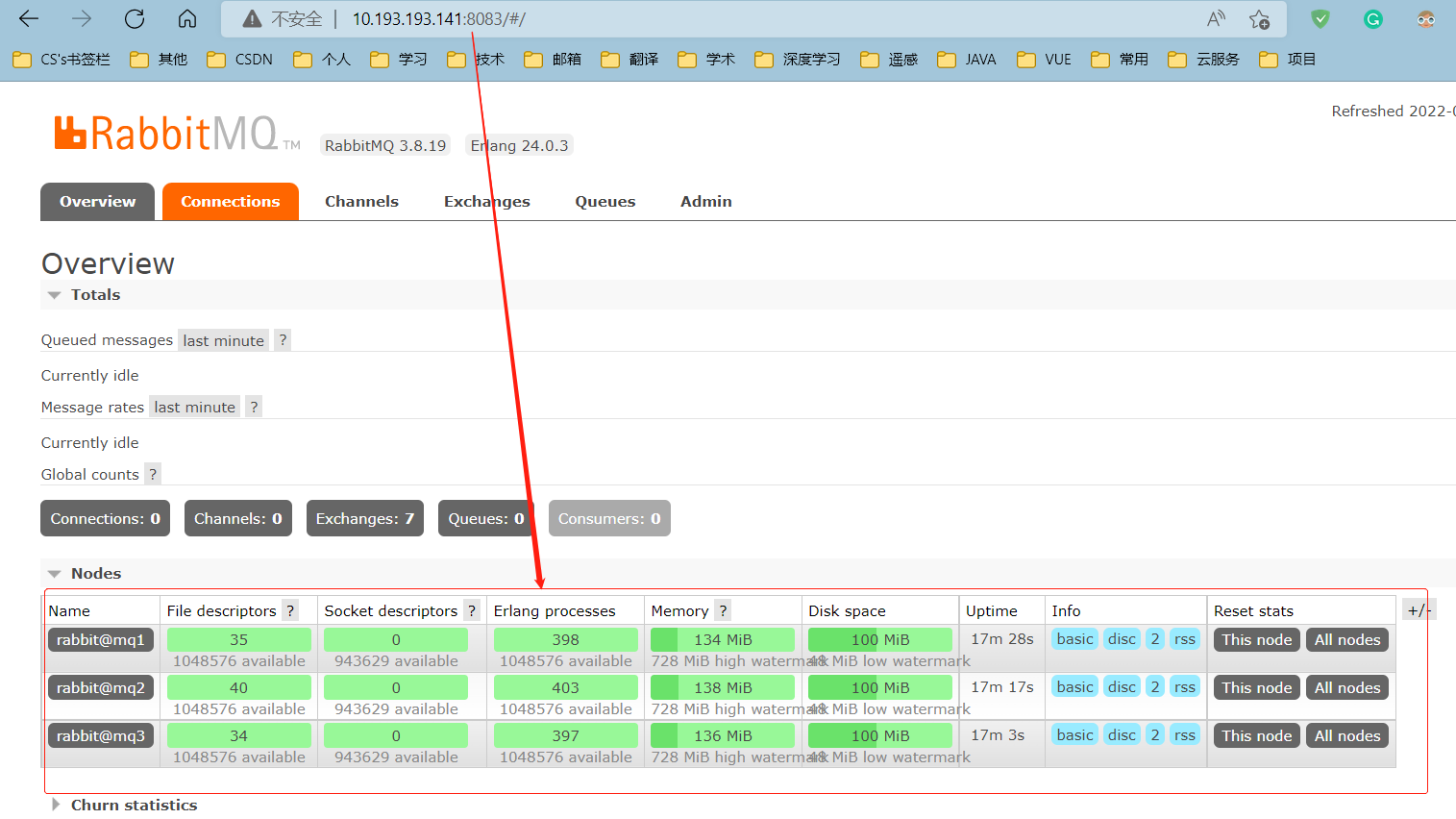Open the 邮箱 bookmark folder
The height and width of the screenshot is (819, 1456).
[x=553, y=60]
